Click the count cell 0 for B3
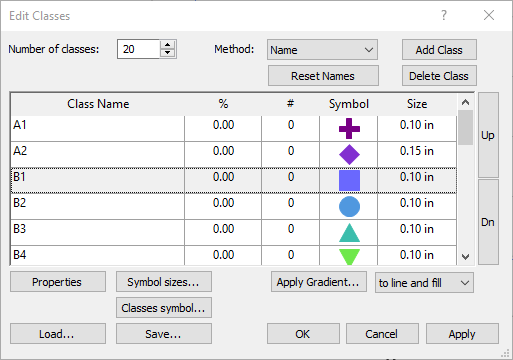The width and height of the screenshot is (513, 360). point(291,233)
